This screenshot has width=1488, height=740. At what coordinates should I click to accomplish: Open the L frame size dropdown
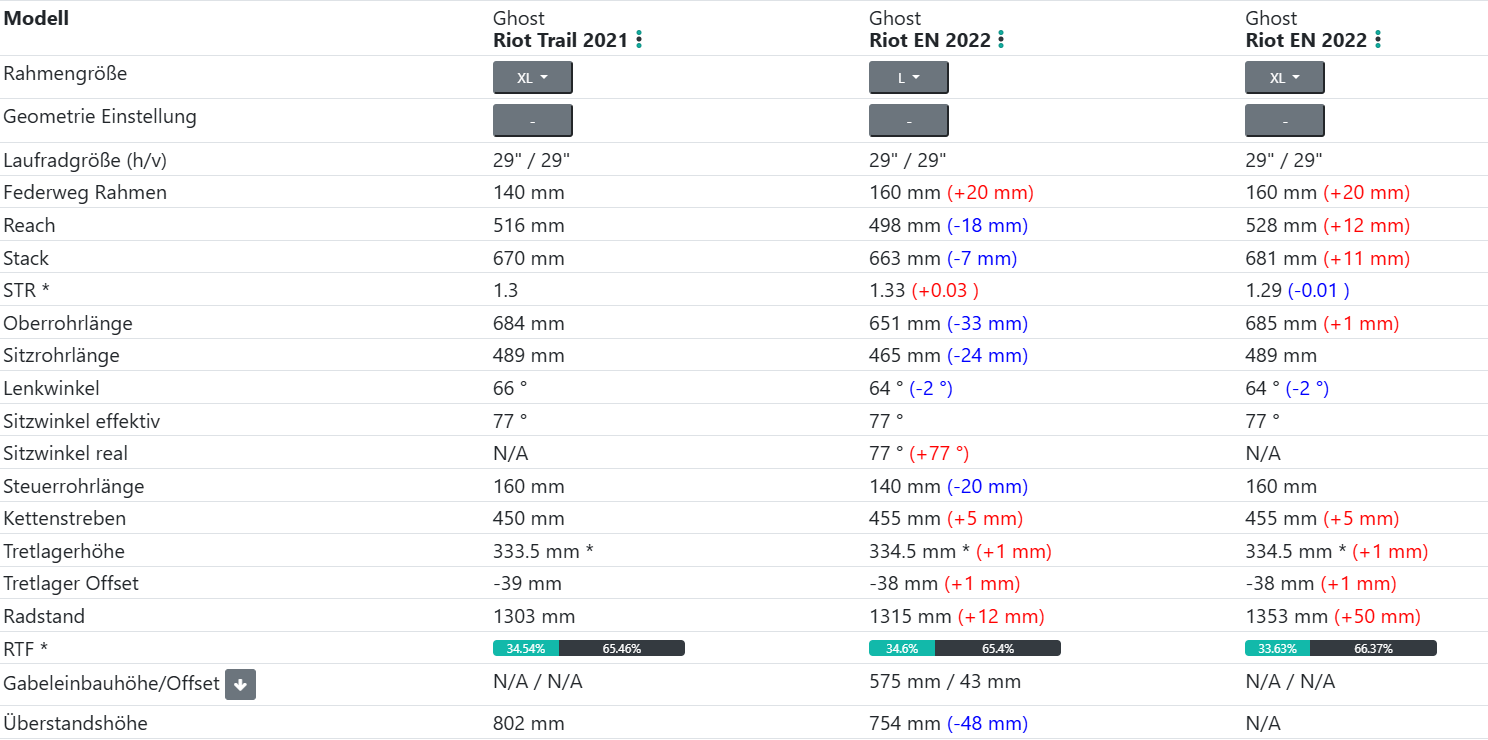coord(908,78)
